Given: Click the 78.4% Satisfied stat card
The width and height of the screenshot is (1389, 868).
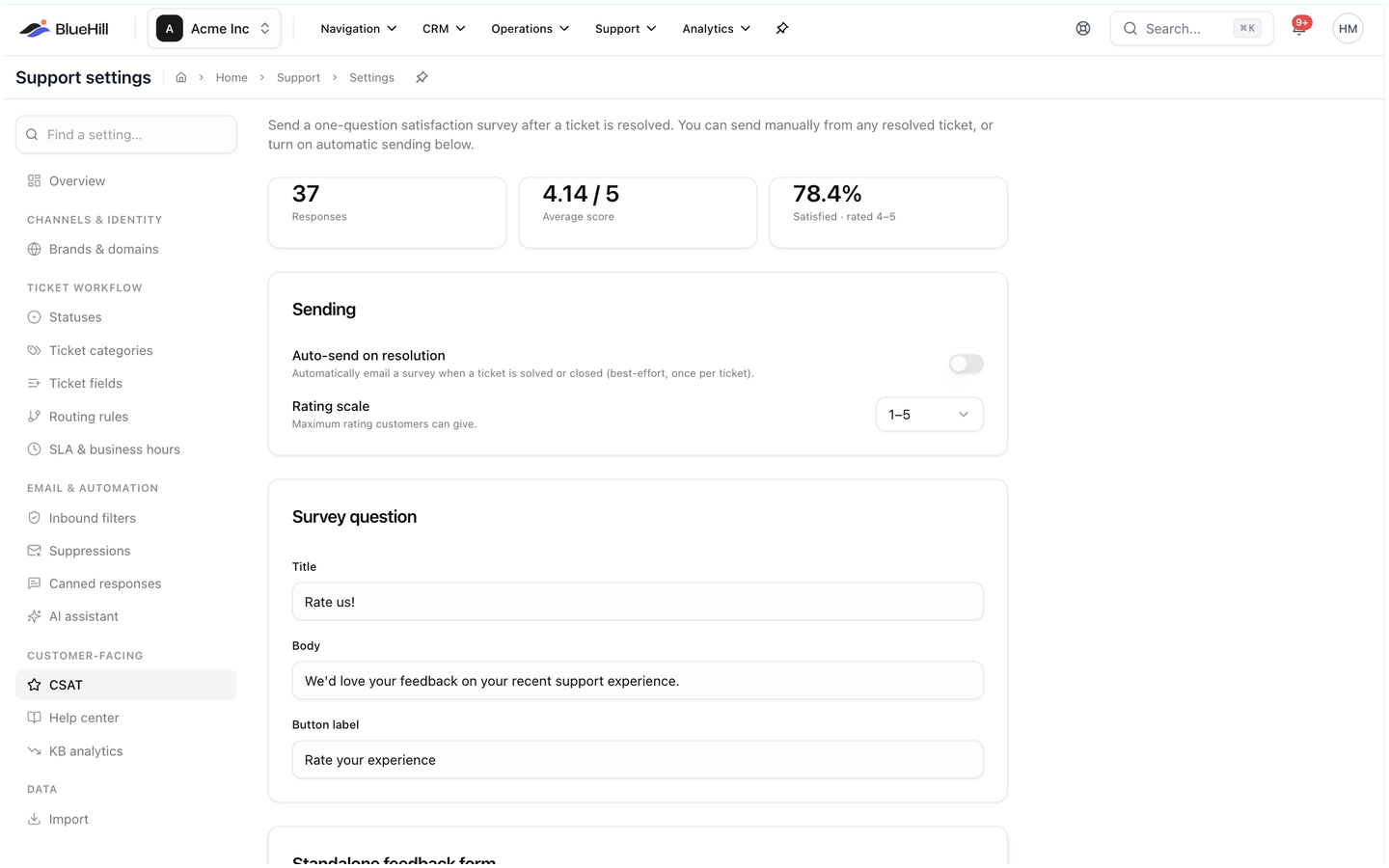Looking at the screenshot, I should [888, 212].
